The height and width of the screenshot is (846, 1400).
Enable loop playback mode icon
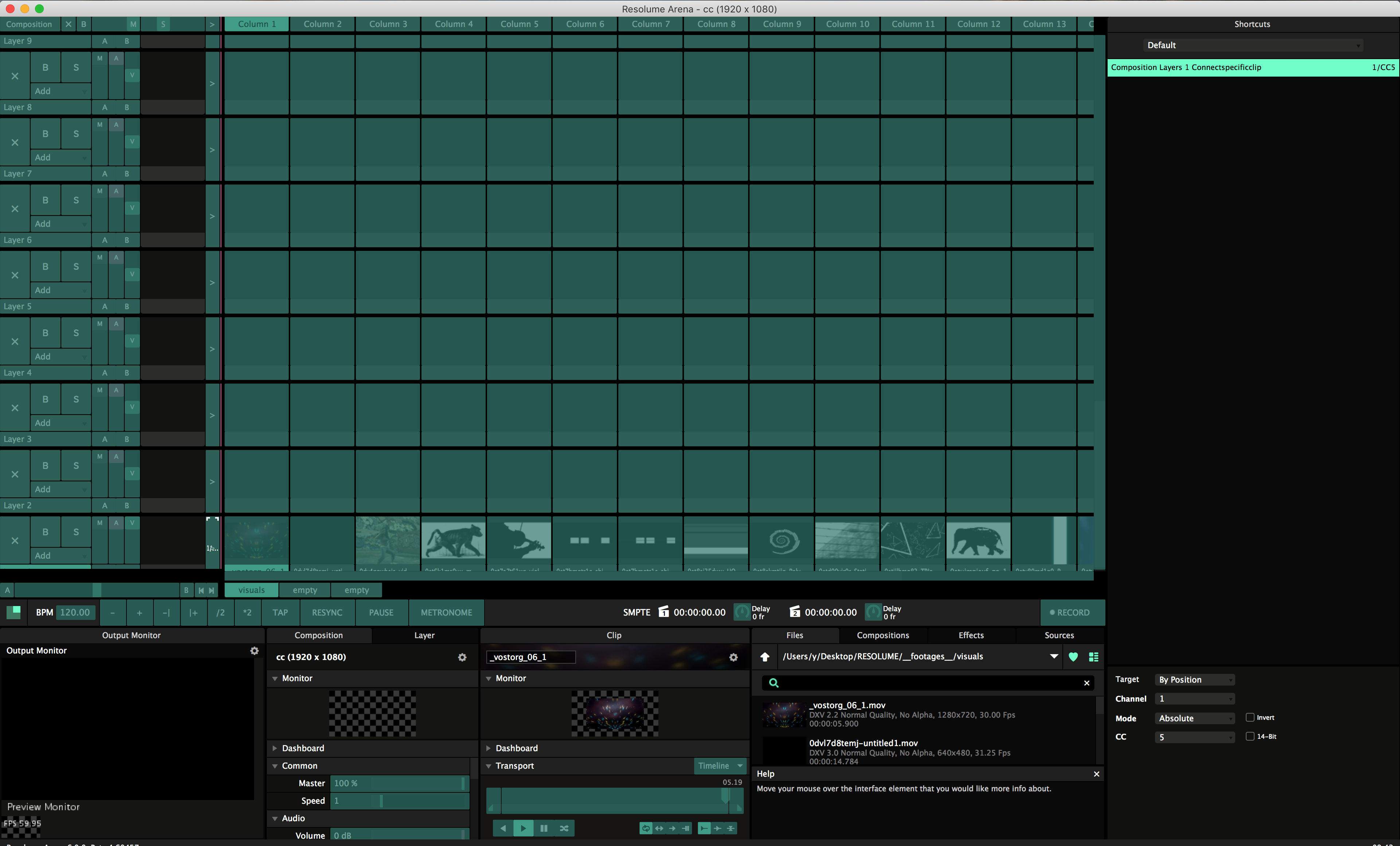646,828
